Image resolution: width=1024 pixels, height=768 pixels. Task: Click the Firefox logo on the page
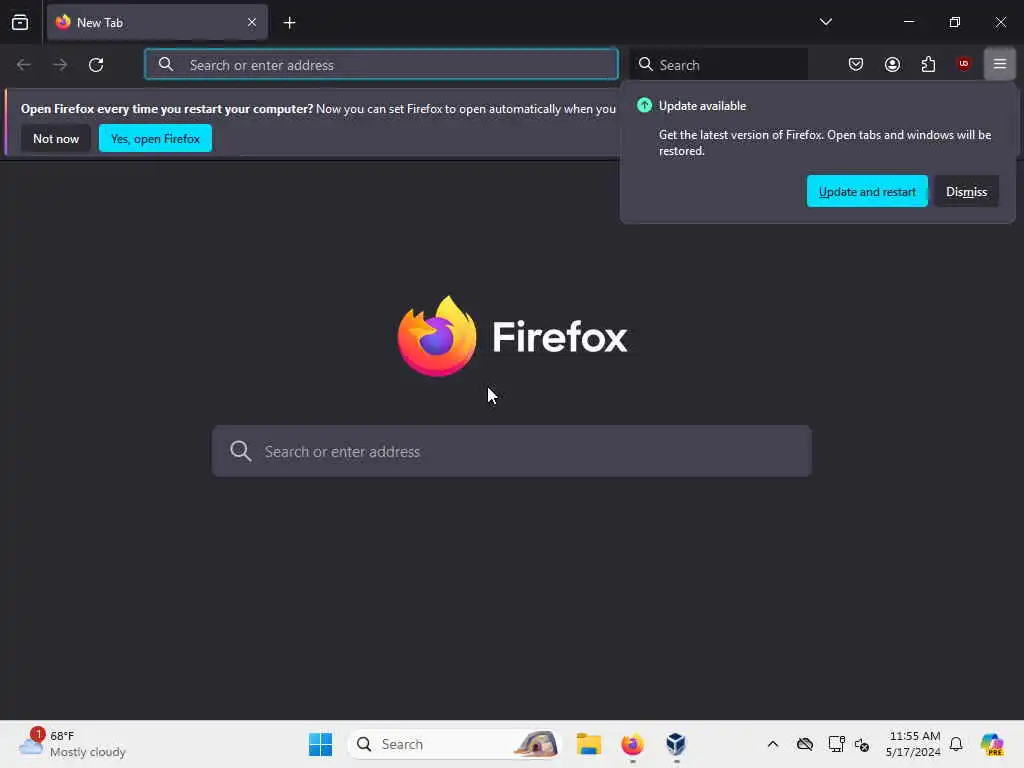437,336
